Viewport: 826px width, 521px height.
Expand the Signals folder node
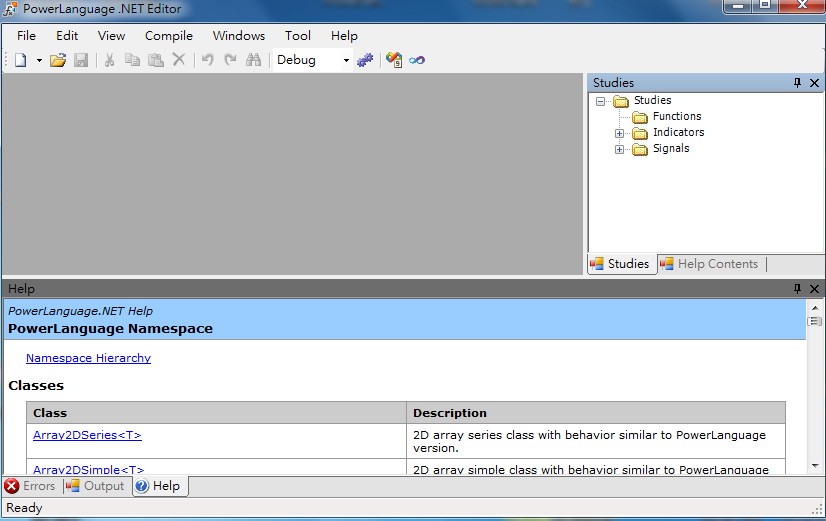point(620,150)
